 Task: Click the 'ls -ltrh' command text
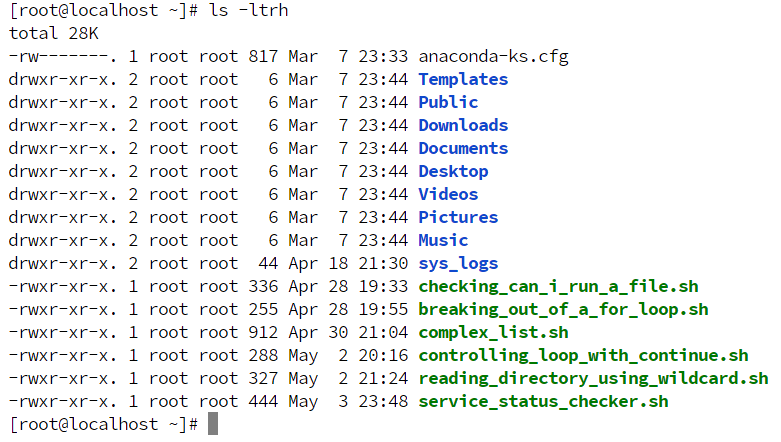[x=248, y=11]
